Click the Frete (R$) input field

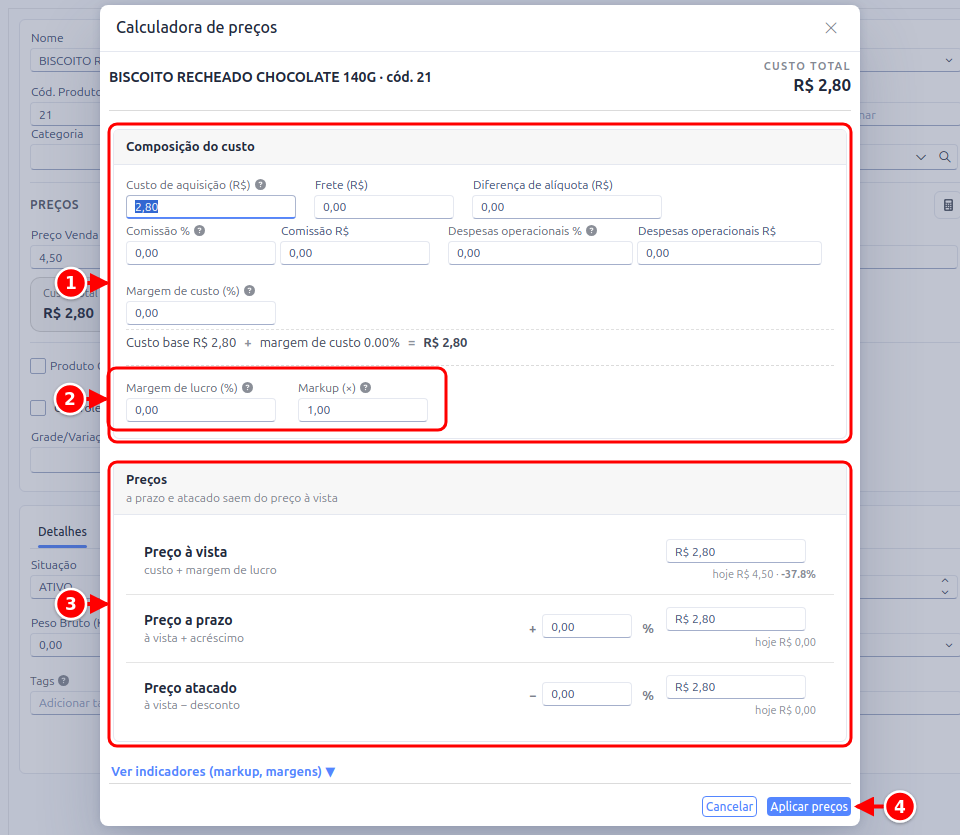[x=384, y=207]
